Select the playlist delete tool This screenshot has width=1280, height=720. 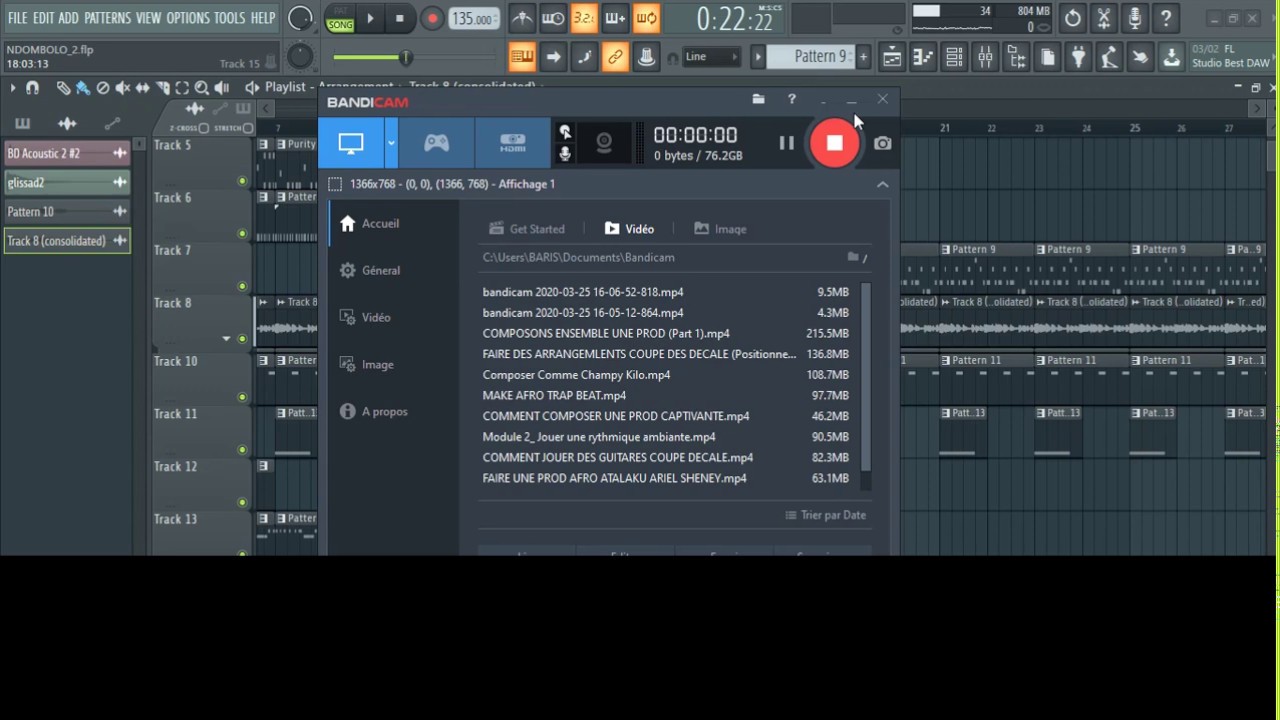click(x=102, y=88)
